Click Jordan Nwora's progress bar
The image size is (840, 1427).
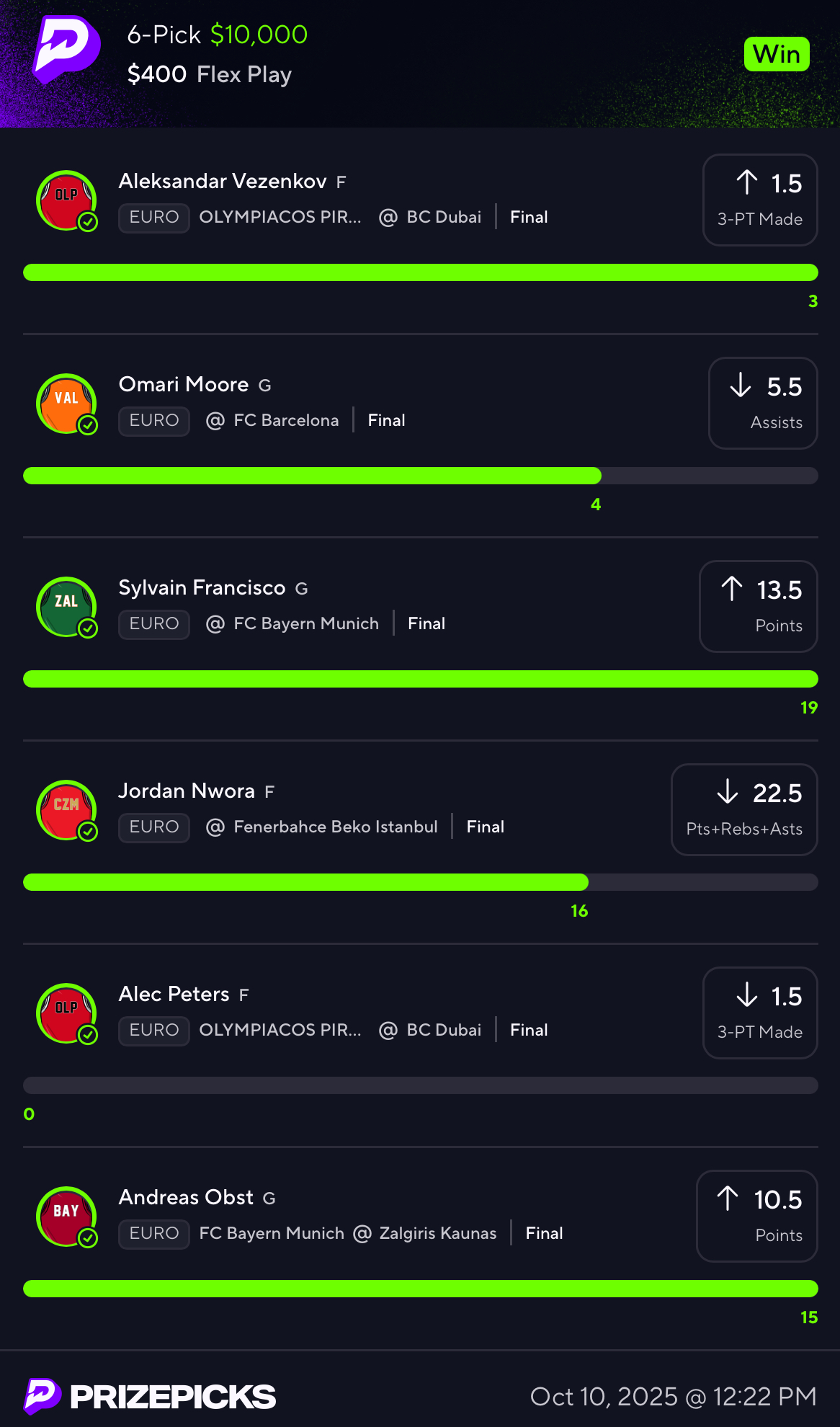(420, 882)
